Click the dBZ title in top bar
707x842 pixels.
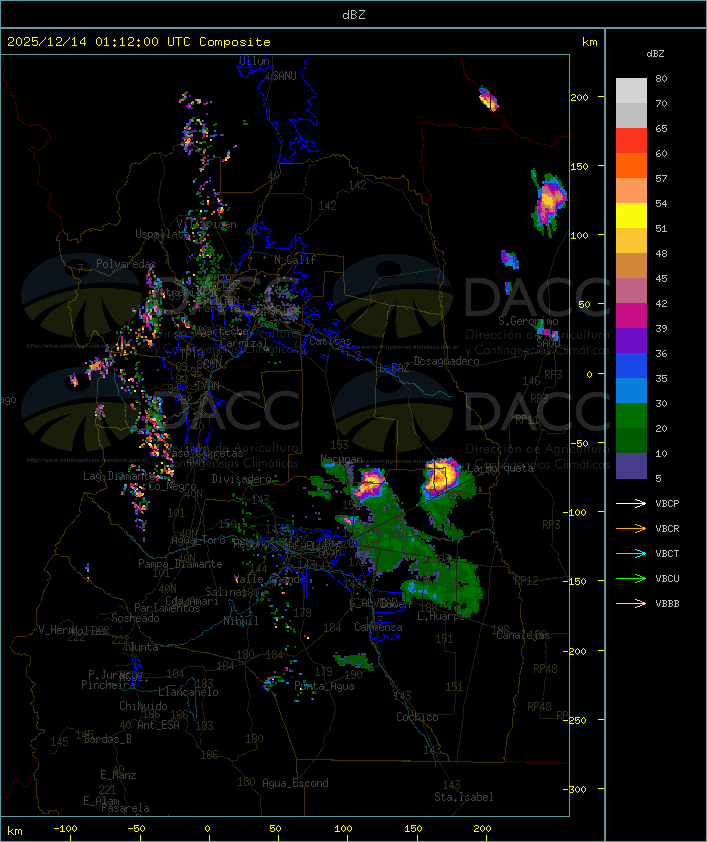pos(354,15)
